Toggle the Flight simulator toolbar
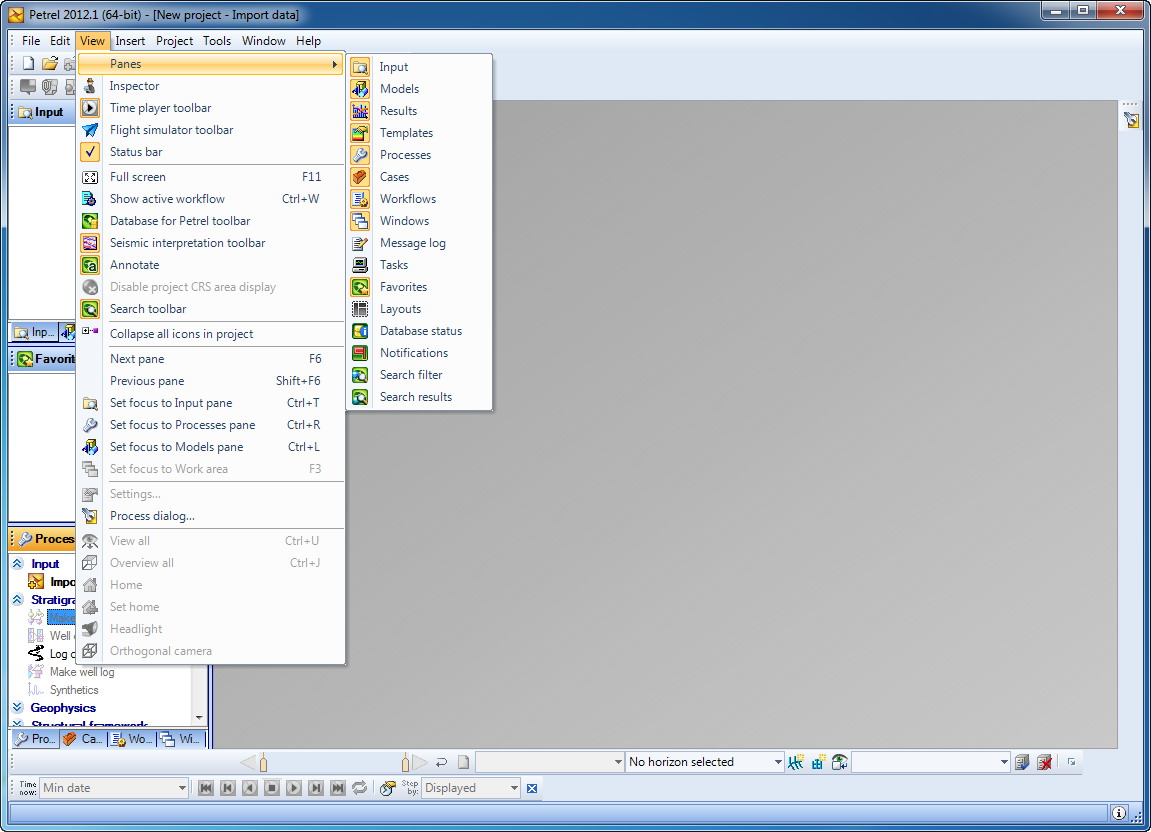The image size is (1151, 832). (211, 130)
